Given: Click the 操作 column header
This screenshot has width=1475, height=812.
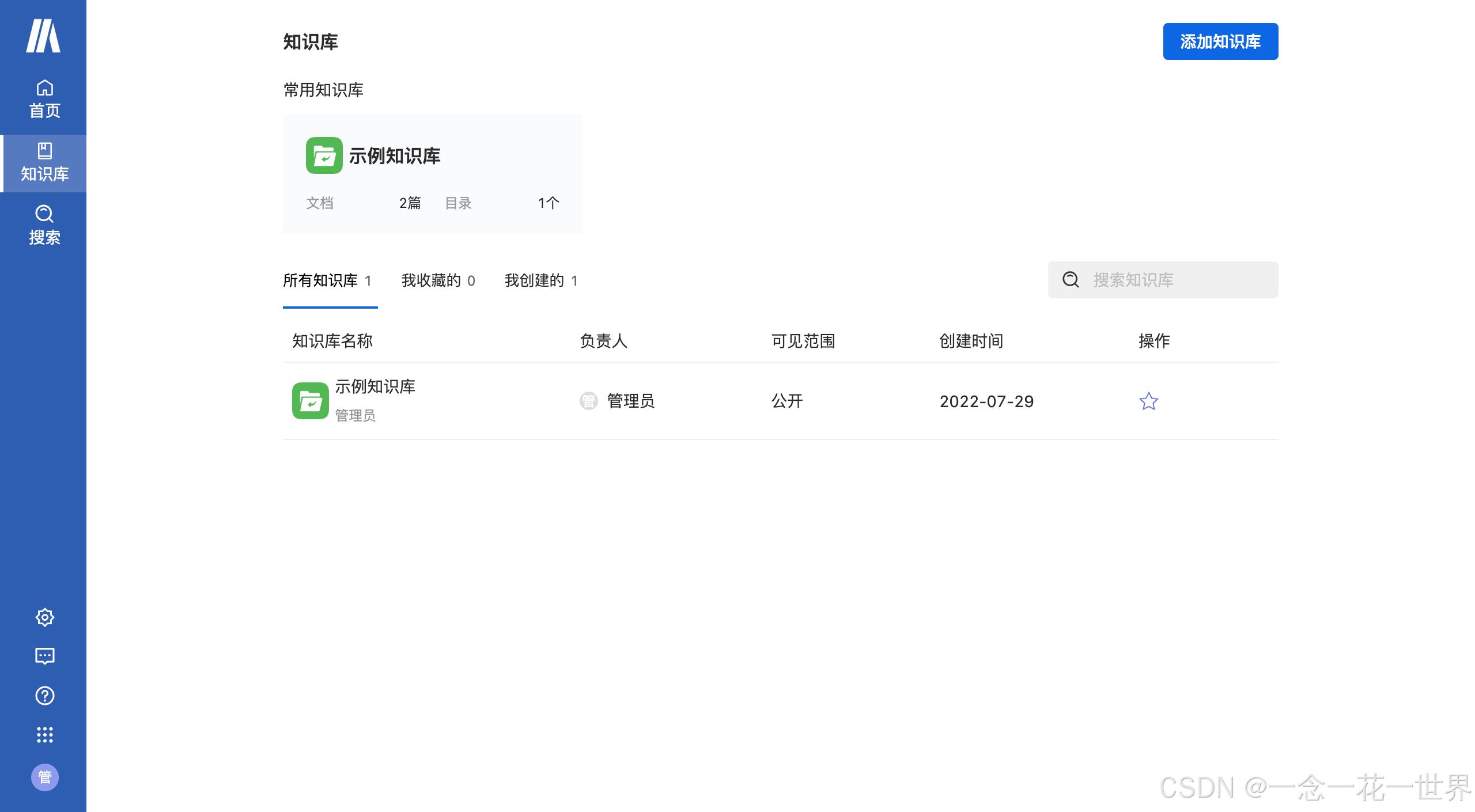Looking at the screenshot, I should [x=1155, y=341].
